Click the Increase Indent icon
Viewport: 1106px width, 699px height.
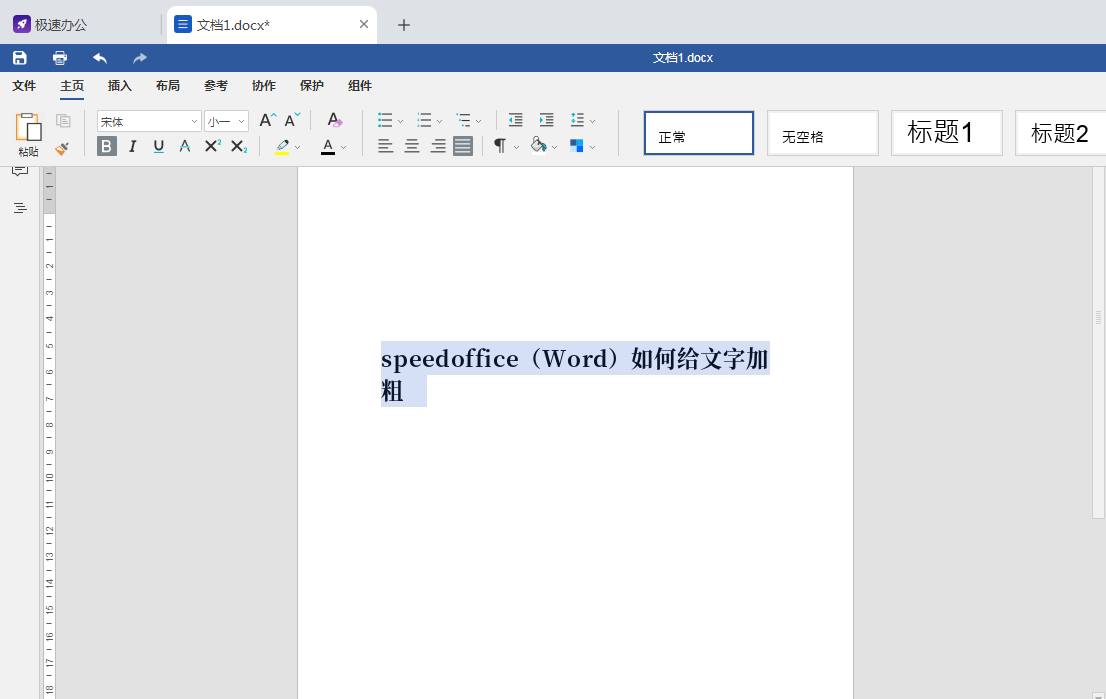(x=546, y=119)
